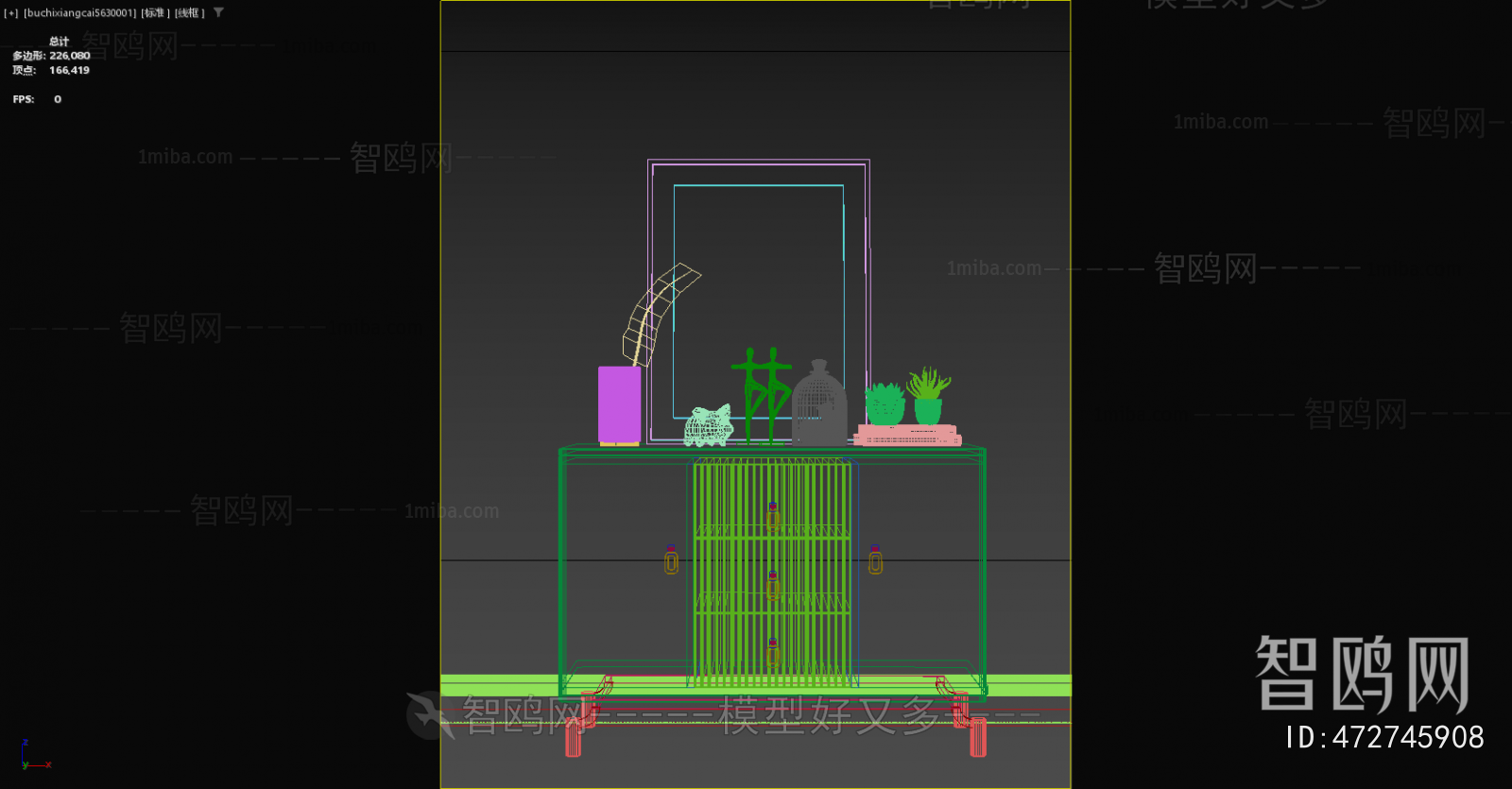Open the [+] general viewport menu
The width and height of the screenshot is (1512, 789).
click(10, 13)
